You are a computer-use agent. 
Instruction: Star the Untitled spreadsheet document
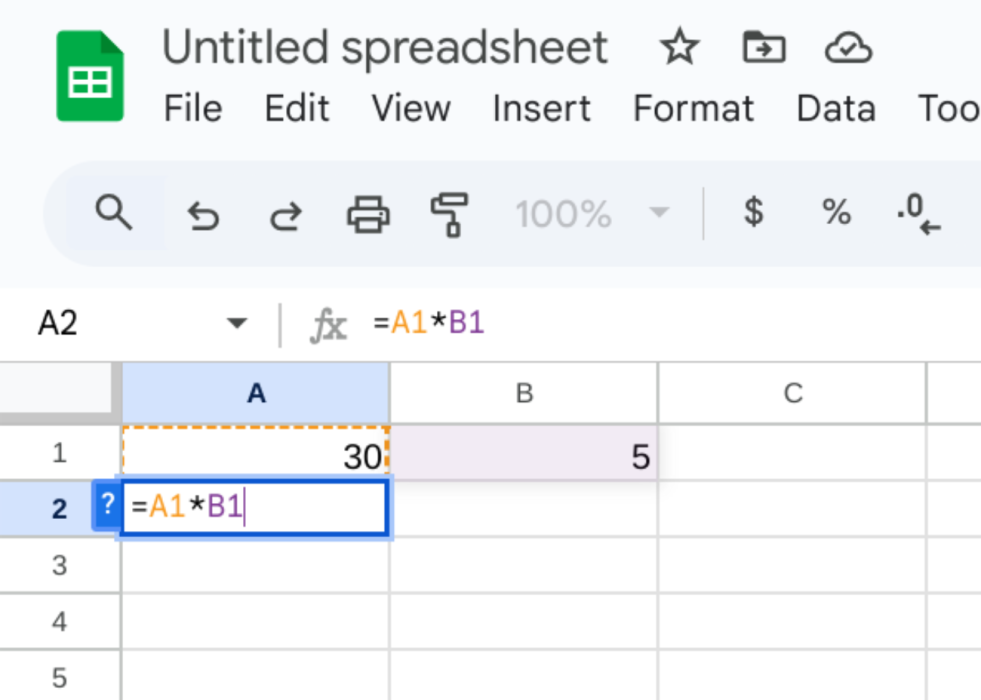pos(680,47)
